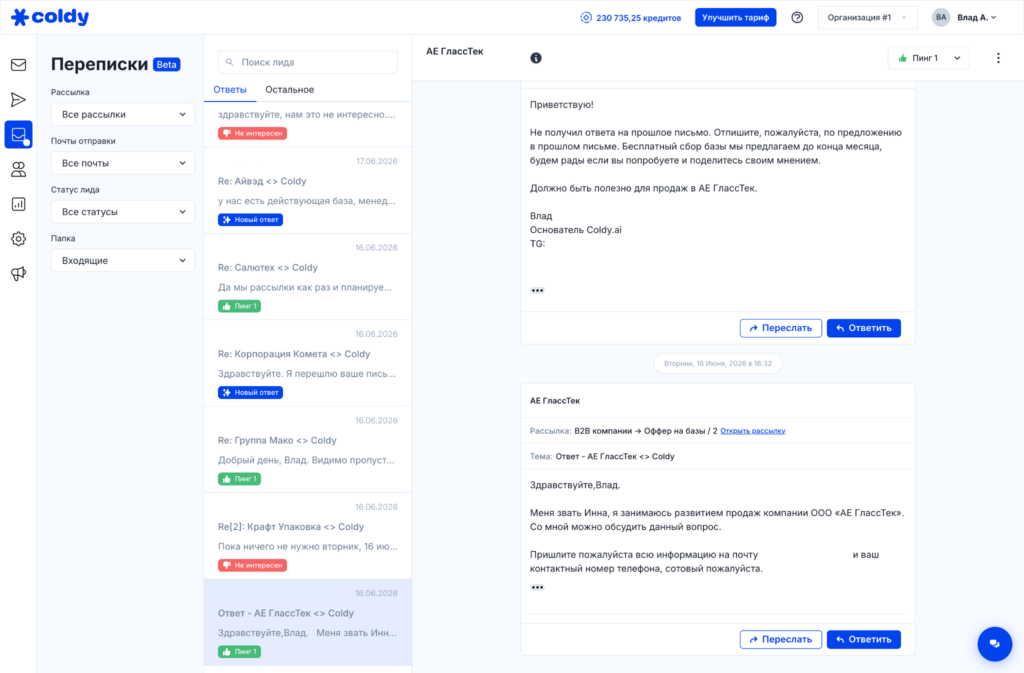Click the Открыть рассылку link
This screenshot has height=673, width=1024.
coord(752,431)
